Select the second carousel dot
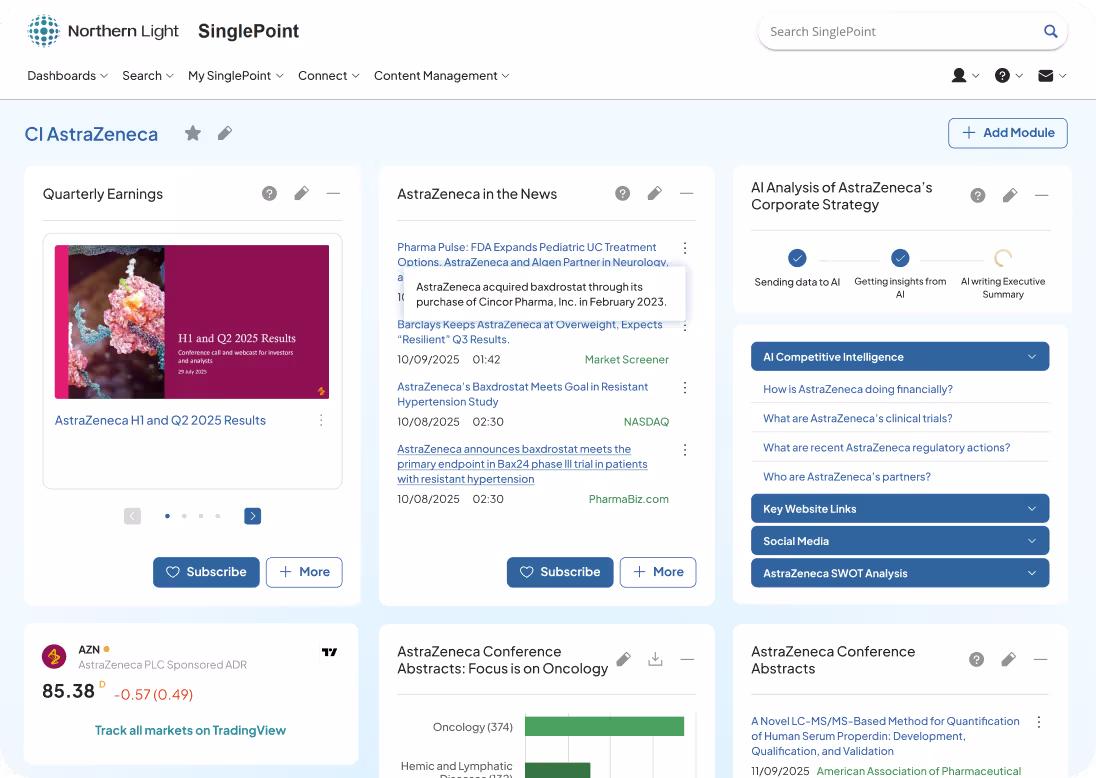Image resolution: width=1096 pixels, height=778 pixels. pyautogui.click(x=184, y=516)
